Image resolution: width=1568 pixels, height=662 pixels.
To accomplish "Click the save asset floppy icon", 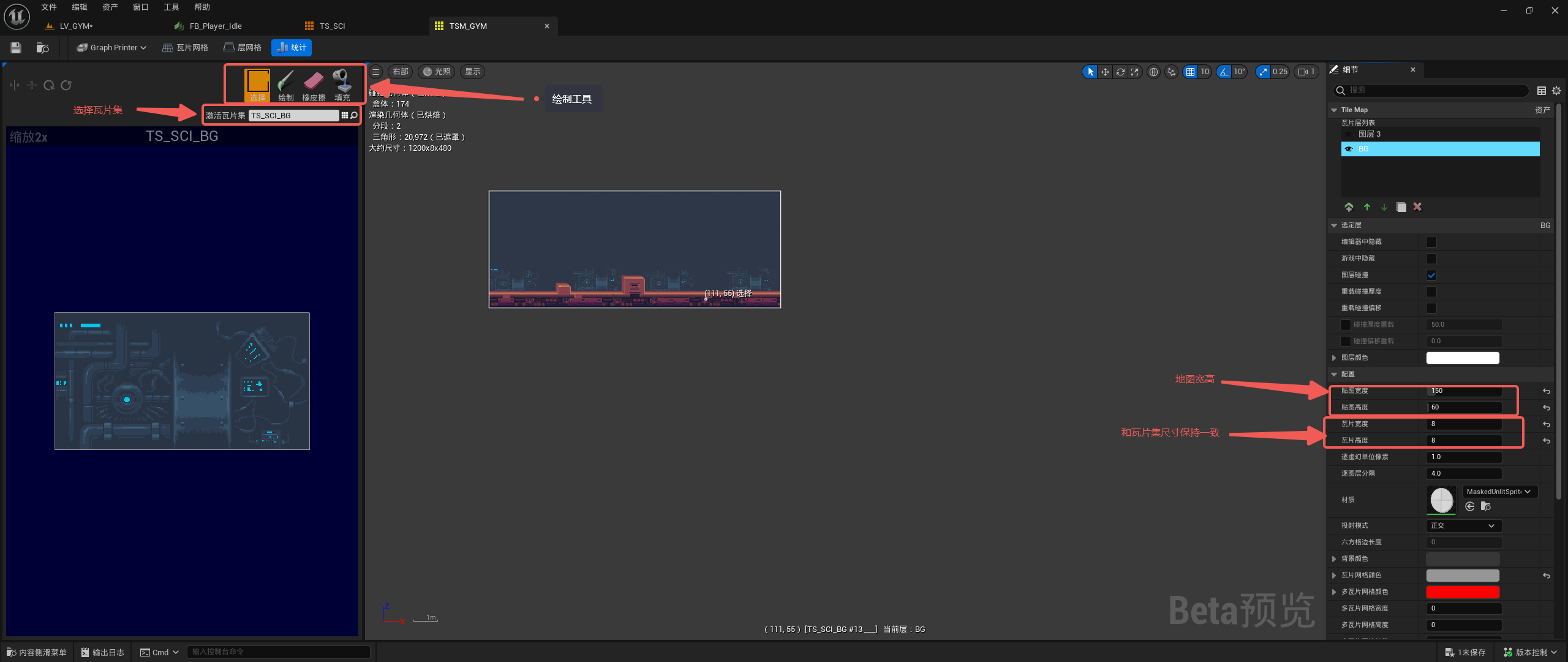I will coord(17,48).
